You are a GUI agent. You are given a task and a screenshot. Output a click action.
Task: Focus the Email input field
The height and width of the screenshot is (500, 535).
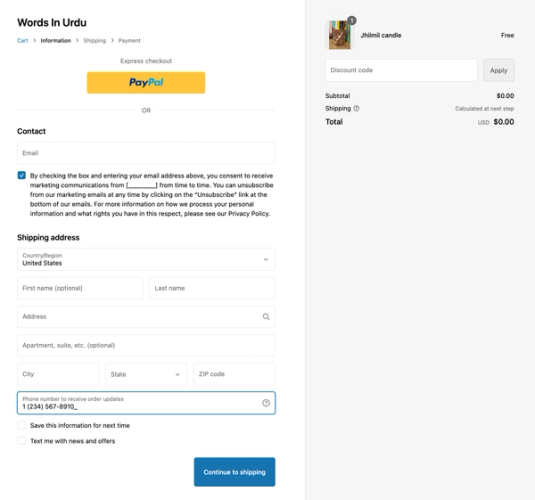[146, 153]
